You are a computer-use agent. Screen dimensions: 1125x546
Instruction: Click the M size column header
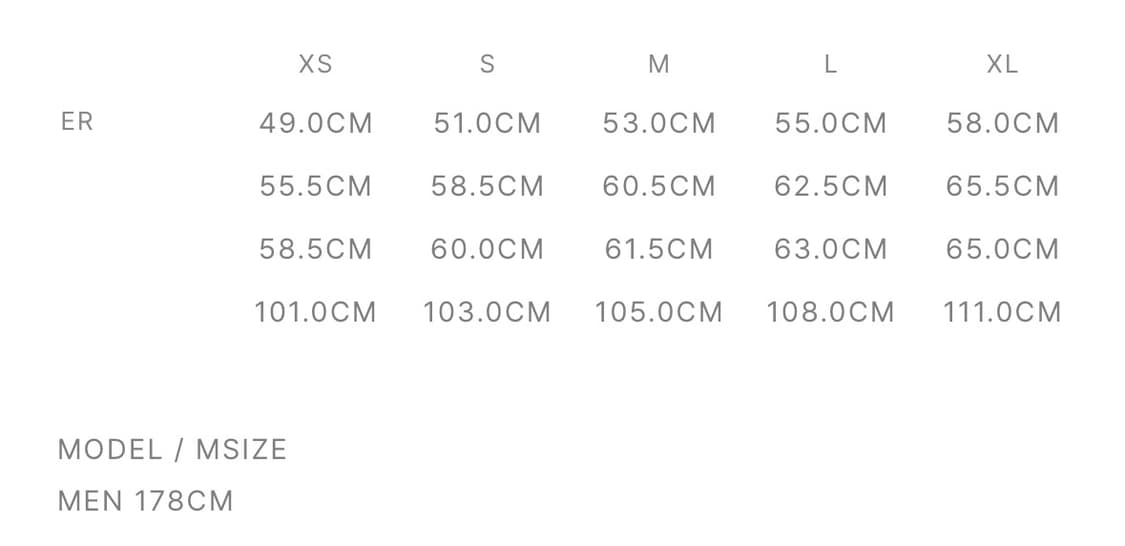coord(658,64)
